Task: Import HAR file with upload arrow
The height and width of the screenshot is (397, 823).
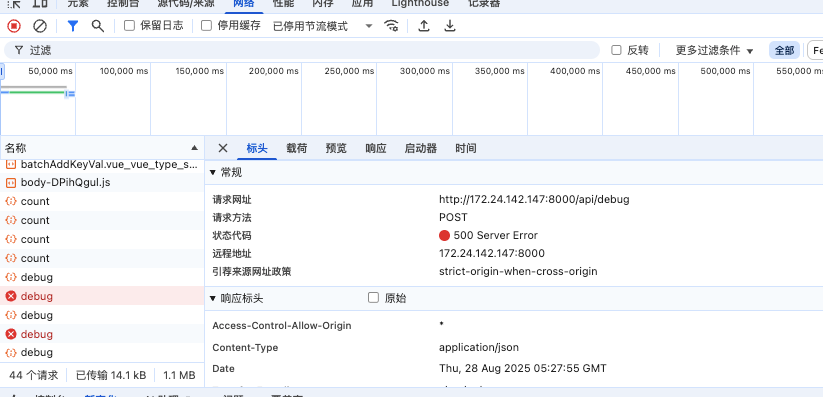Action: coord(424,26)
